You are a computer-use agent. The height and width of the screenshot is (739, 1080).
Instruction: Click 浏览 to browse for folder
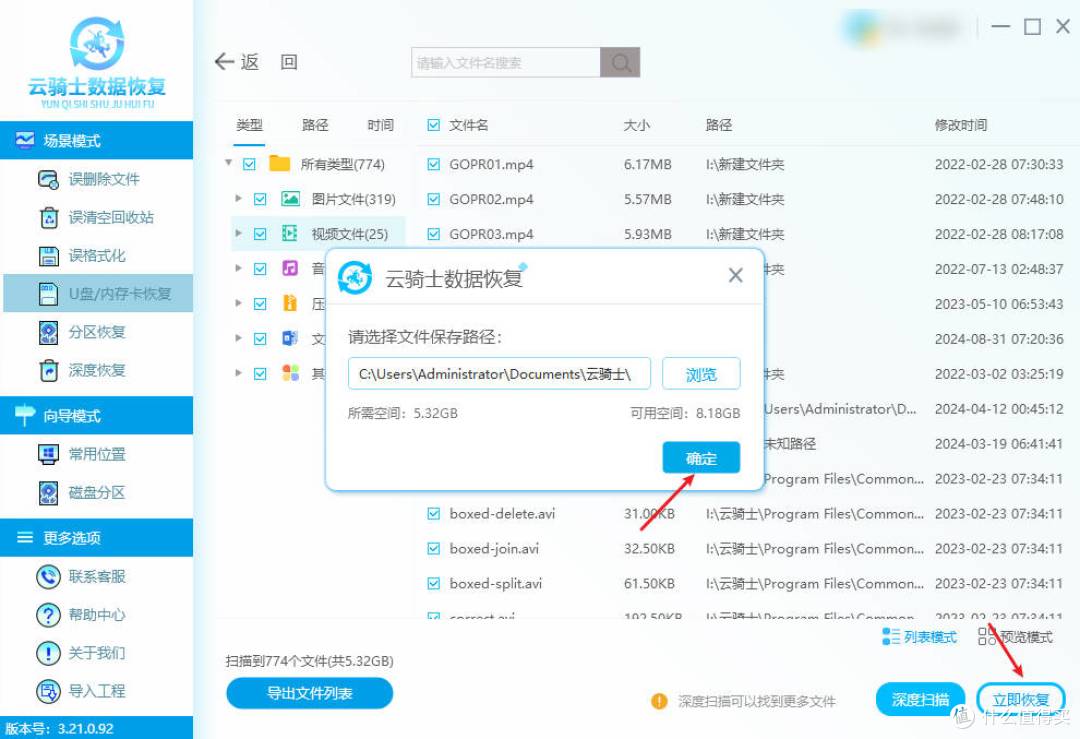(701, 374)
